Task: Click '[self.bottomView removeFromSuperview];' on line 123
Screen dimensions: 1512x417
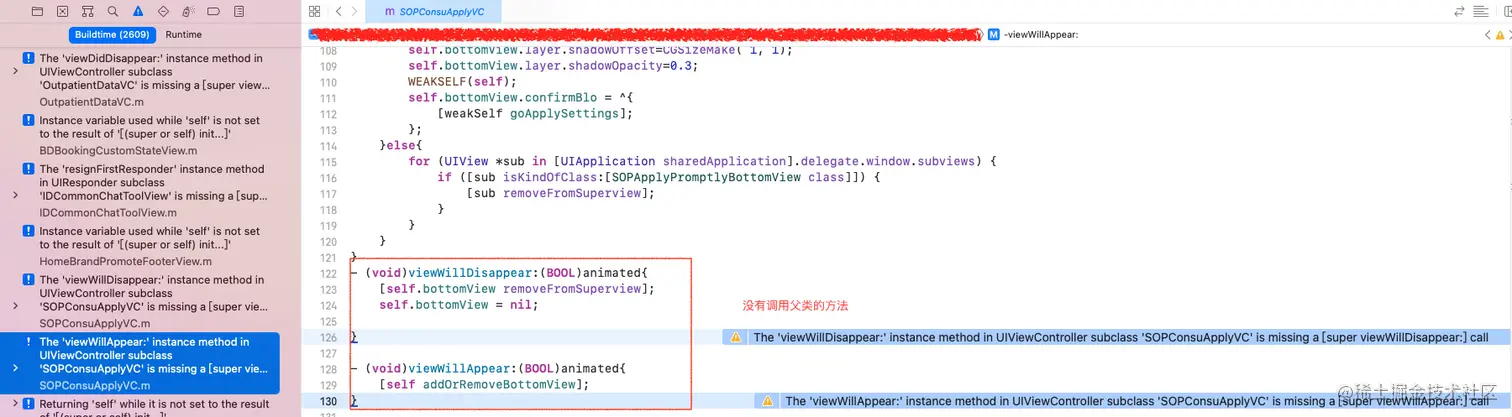Action: pyautogui.click(x=516, y=288)
